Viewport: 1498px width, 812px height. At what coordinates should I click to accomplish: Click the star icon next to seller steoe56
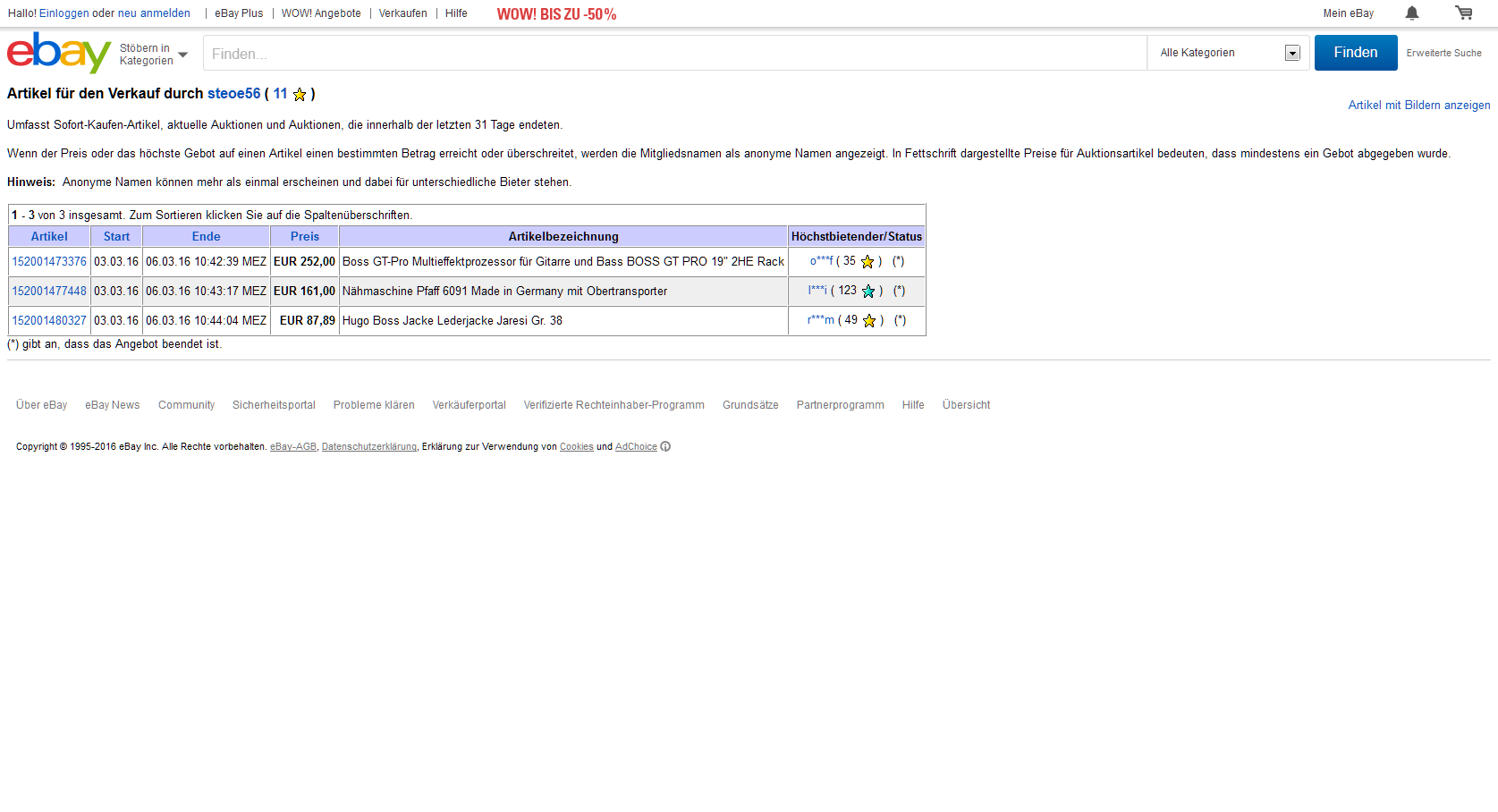tap(300, 94)
